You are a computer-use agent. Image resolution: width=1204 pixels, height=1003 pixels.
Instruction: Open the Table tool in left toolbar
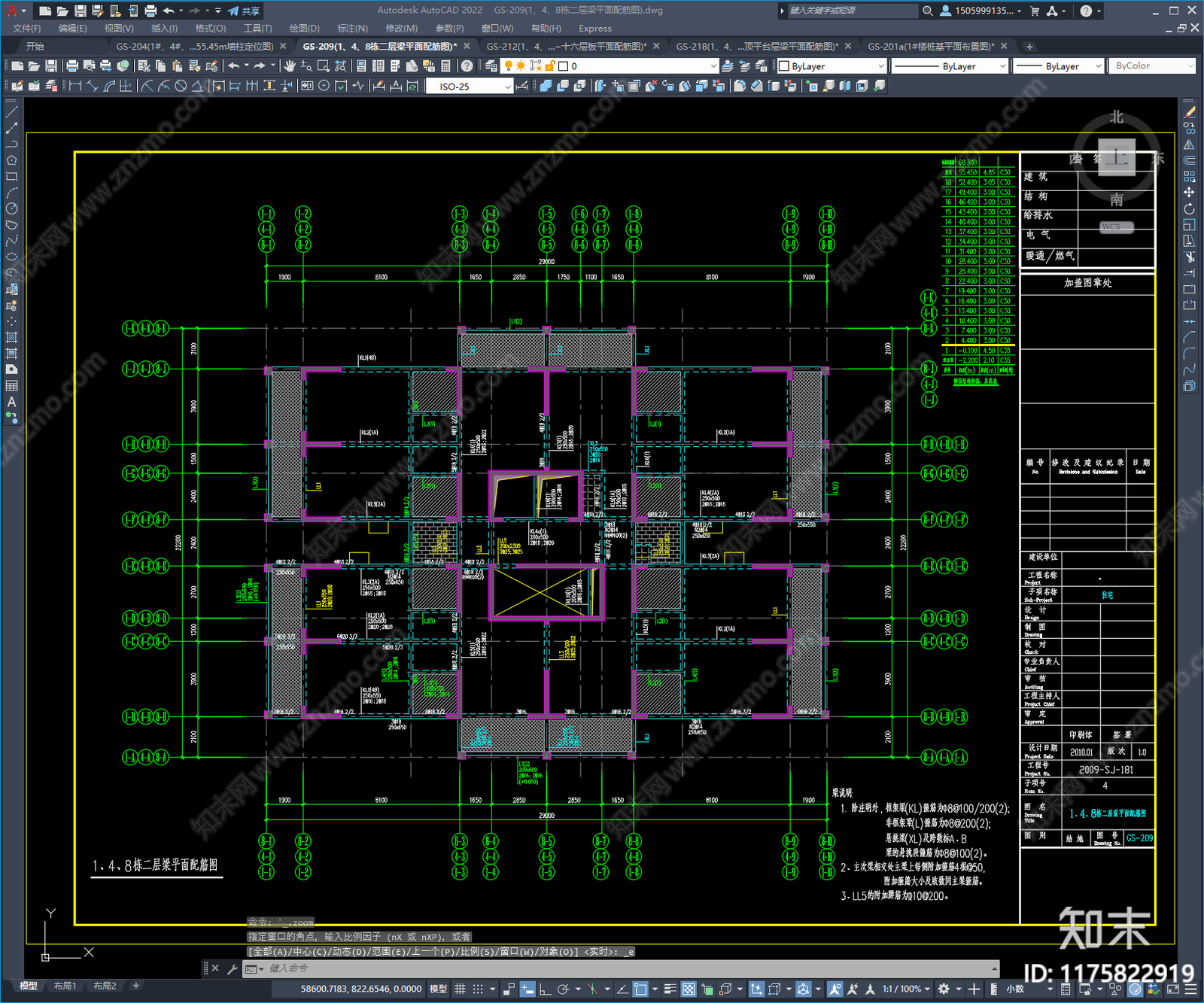[11, 385]
